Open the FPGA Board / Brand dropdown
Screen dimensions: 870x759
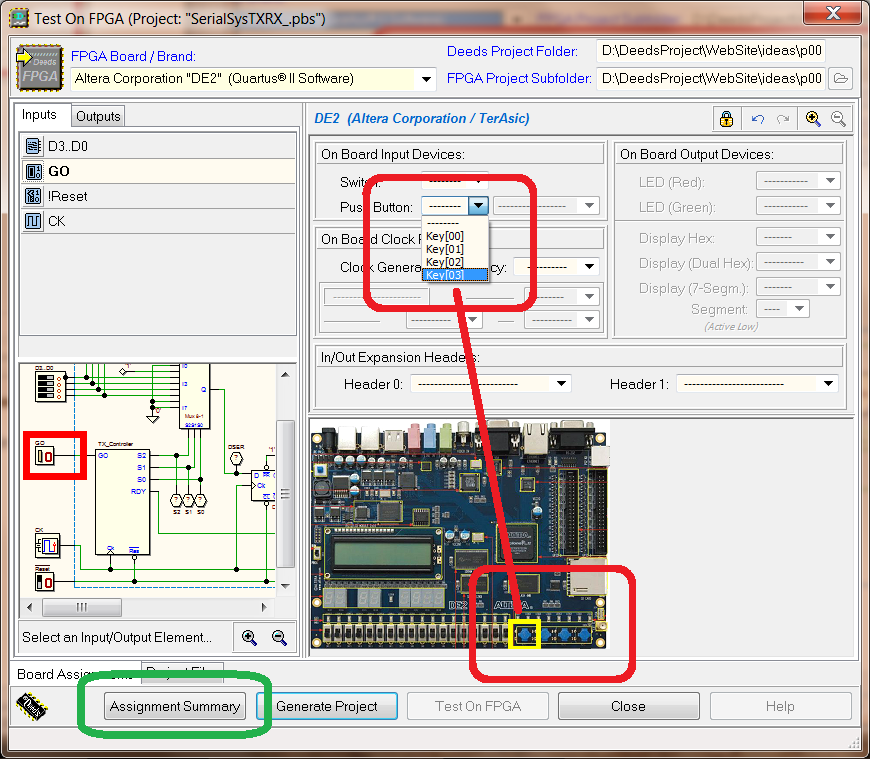click(426, 79)
